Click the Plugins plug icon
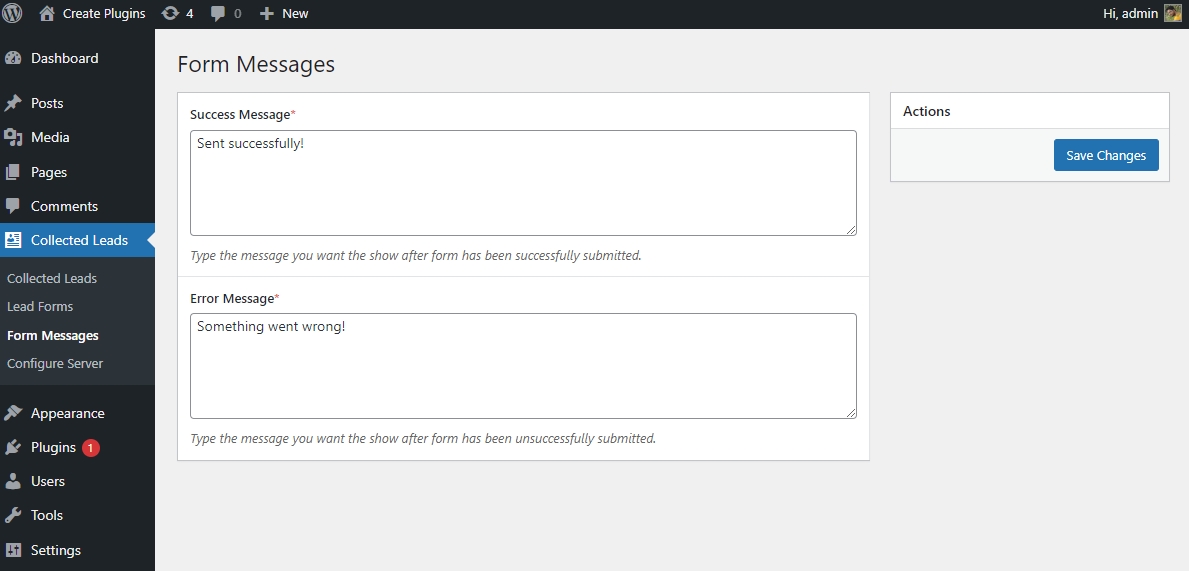 tap(13, 447)
